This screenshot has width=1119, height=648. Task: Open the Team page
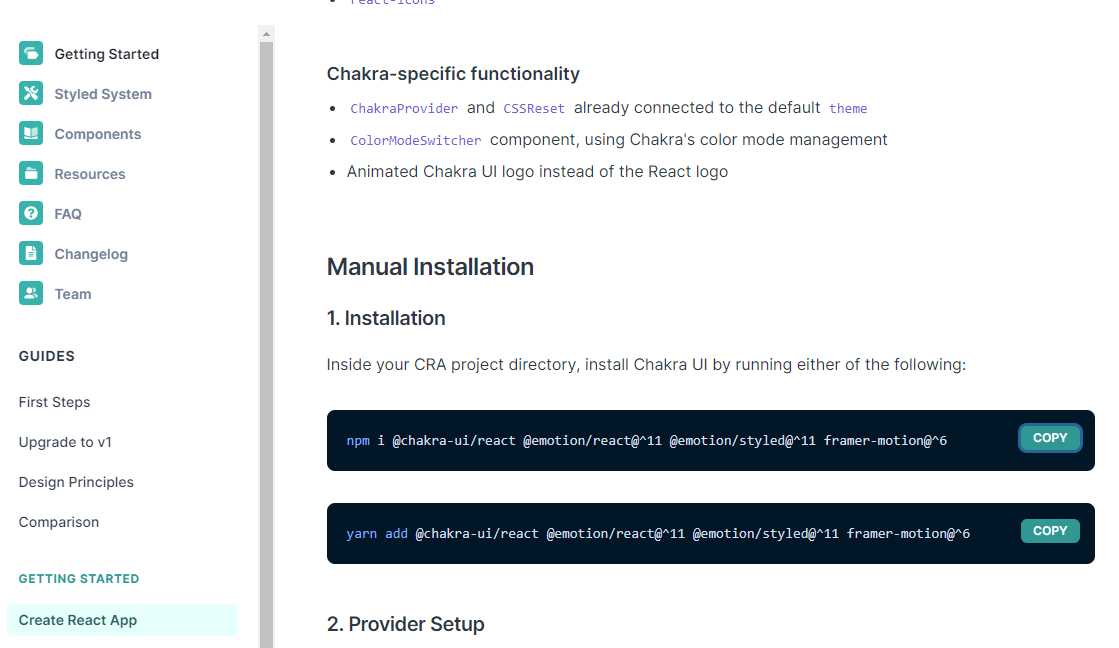73,294
